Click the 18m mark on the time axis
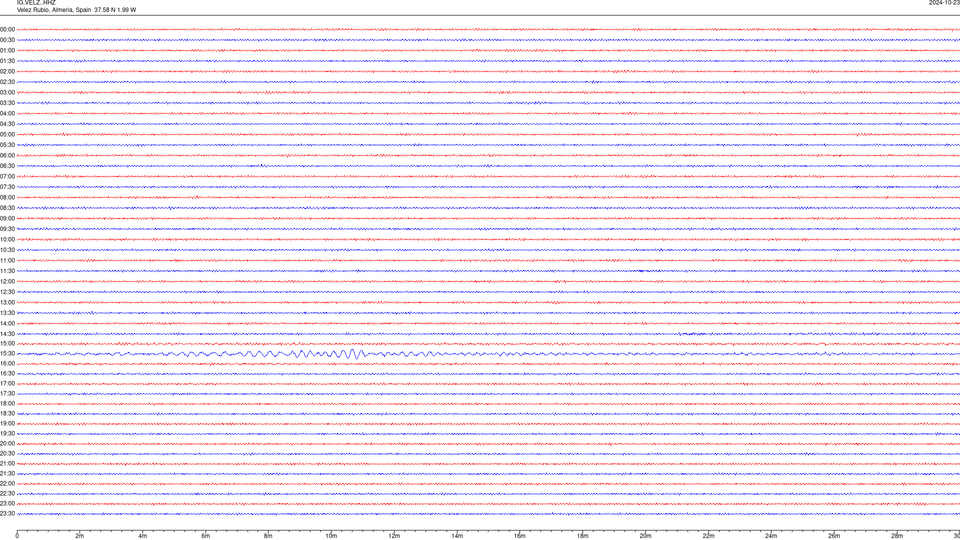 click(x=582, y=536)
